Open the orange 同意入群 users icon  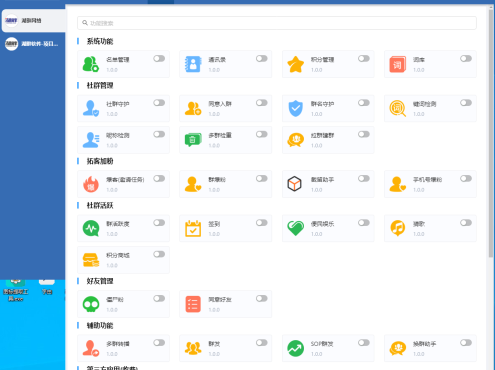[x=193, y=108]
